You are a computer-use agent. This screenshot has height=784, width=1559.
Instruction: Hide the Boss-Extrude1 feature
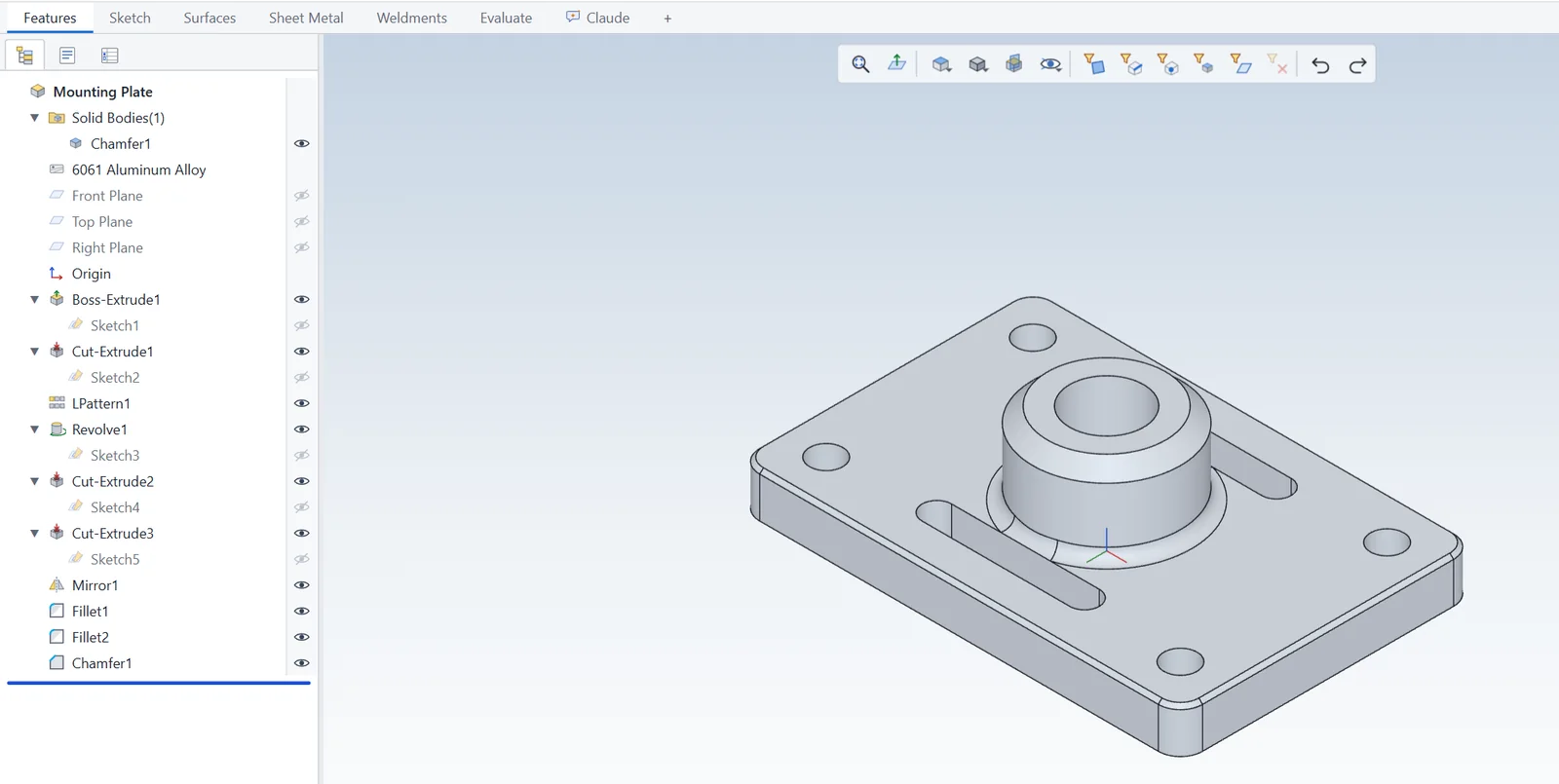coord(302,300)
